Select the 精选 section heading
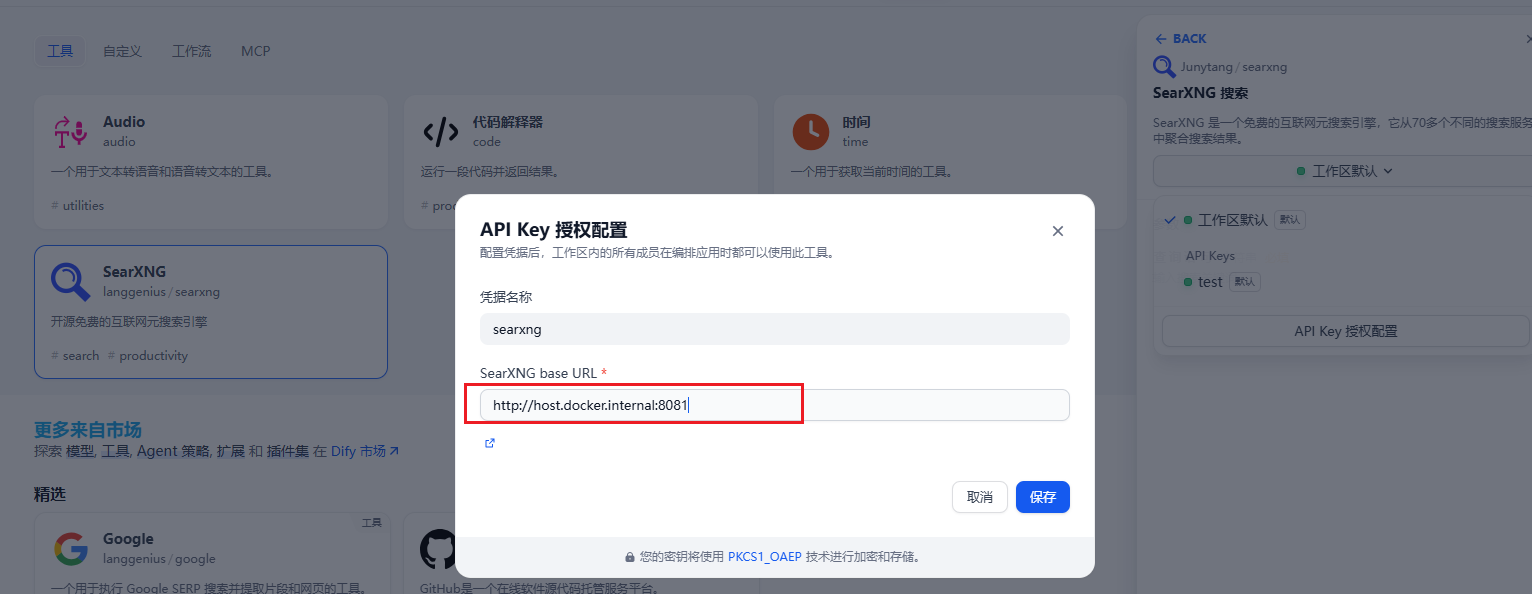This screenshot has width=1532, height=594. click(x=49, y=494)
